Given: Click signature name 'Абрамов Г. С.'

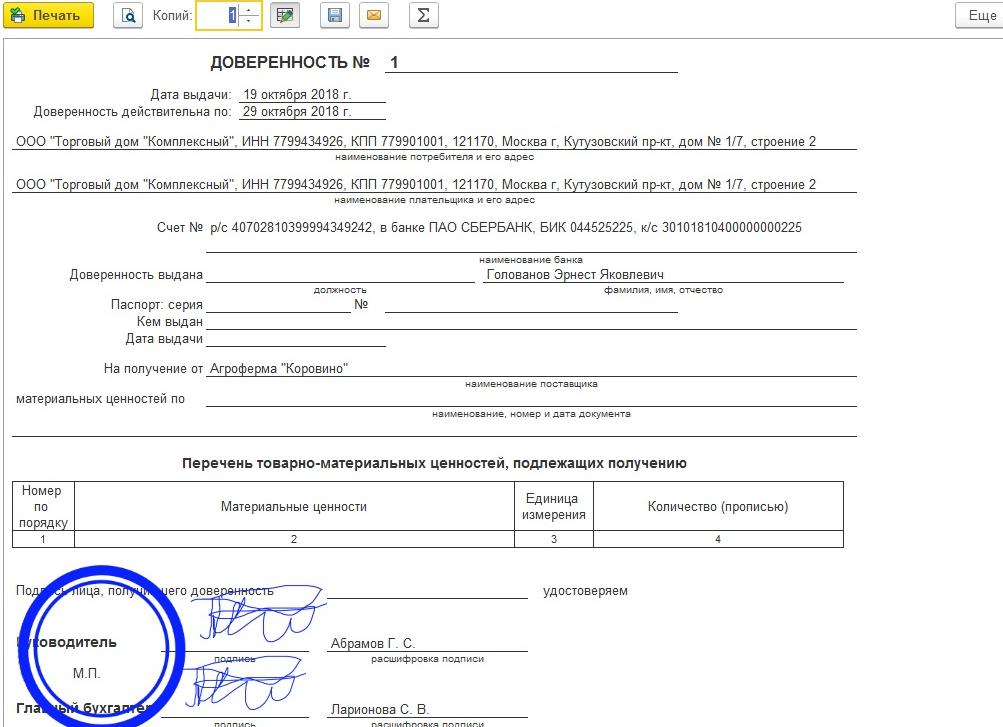Looking at the screenshot, I should pos(373,643).
